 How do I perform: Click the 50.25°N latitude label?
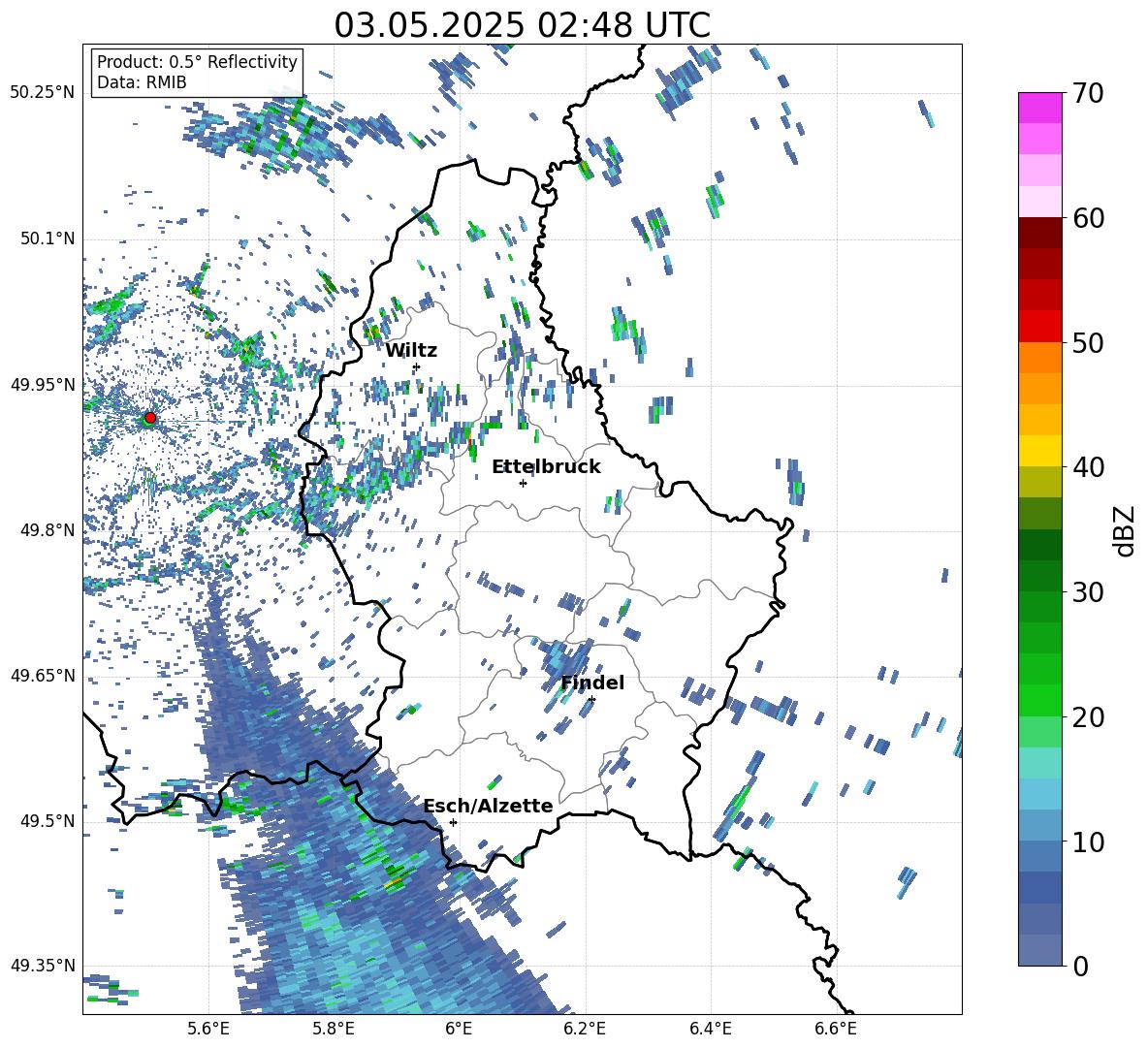pyautogui.click(x=43, y=93)
